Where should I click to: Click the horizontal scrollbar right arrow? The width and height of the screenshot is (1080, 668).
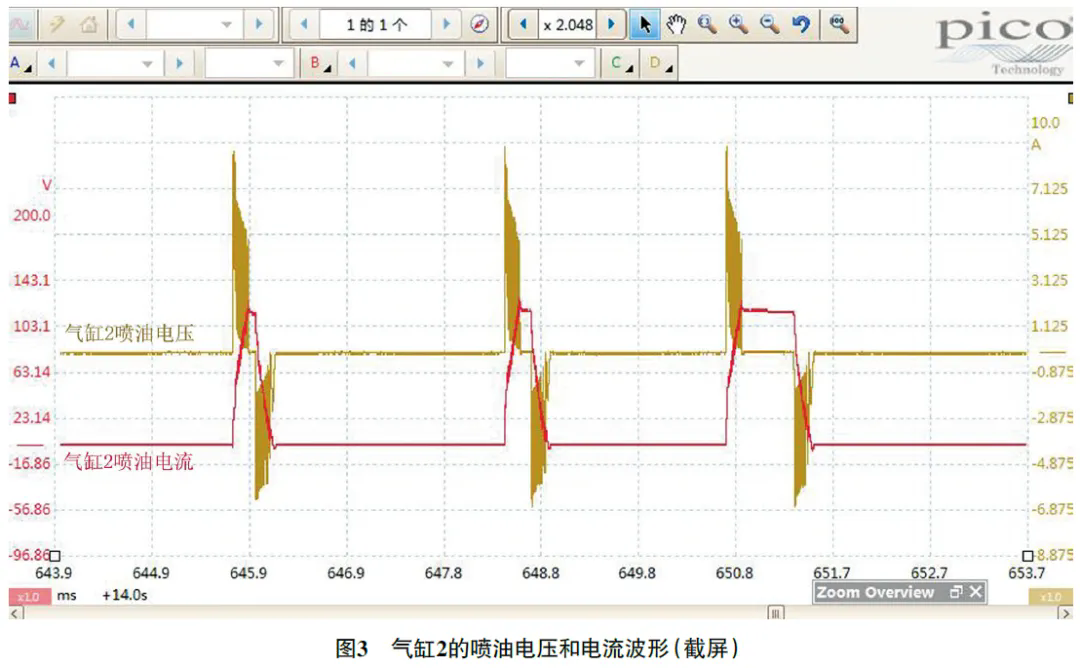pyautogui.click(x=1065, y=613)
